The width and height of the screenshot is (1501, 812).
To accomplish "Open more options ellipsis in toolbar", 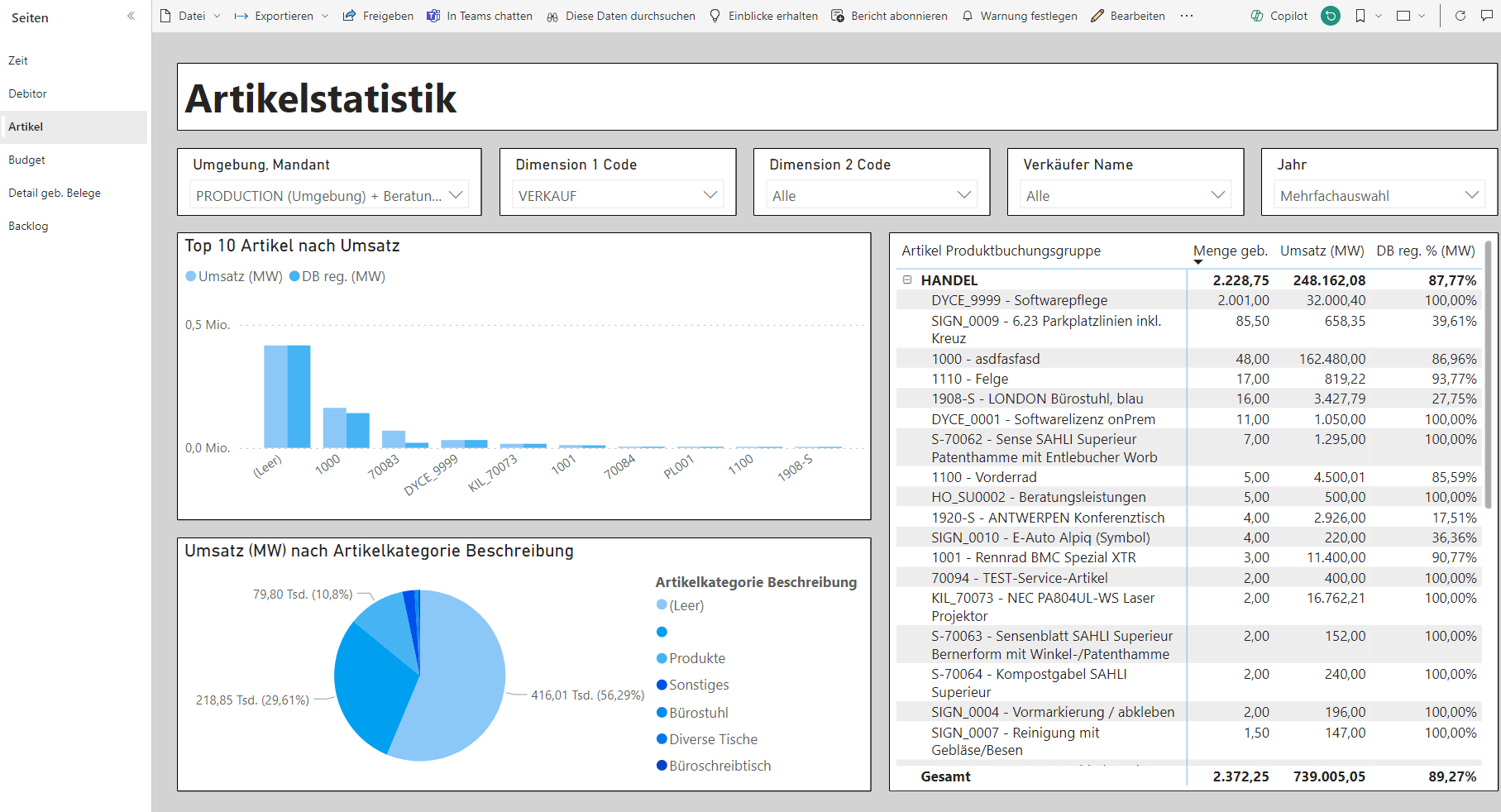I will pos(1187,16).
